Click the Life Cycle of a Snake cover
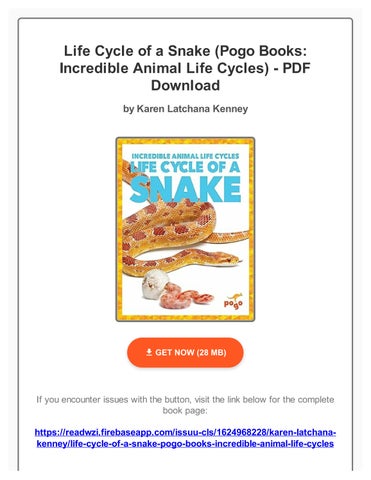Image resolution: width=371 pixels, height=480 pixels. click(185, 229)
